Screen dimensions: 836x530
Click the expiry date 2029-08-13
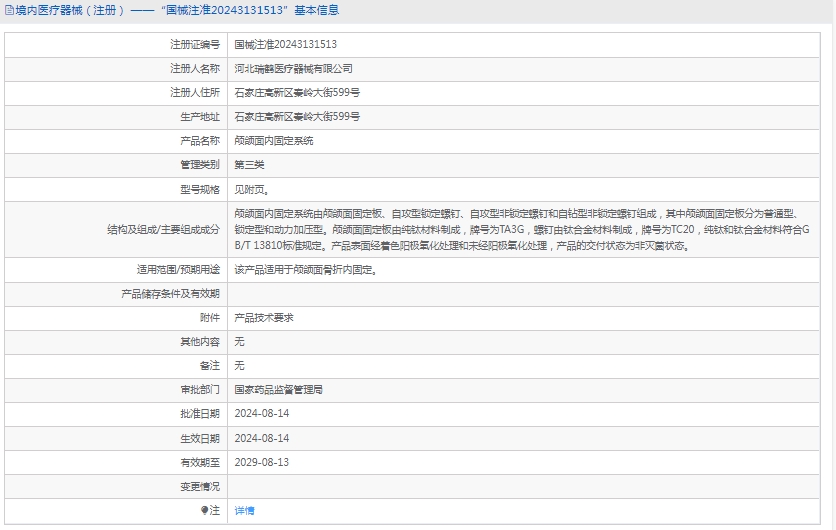[x=261, y=462]
